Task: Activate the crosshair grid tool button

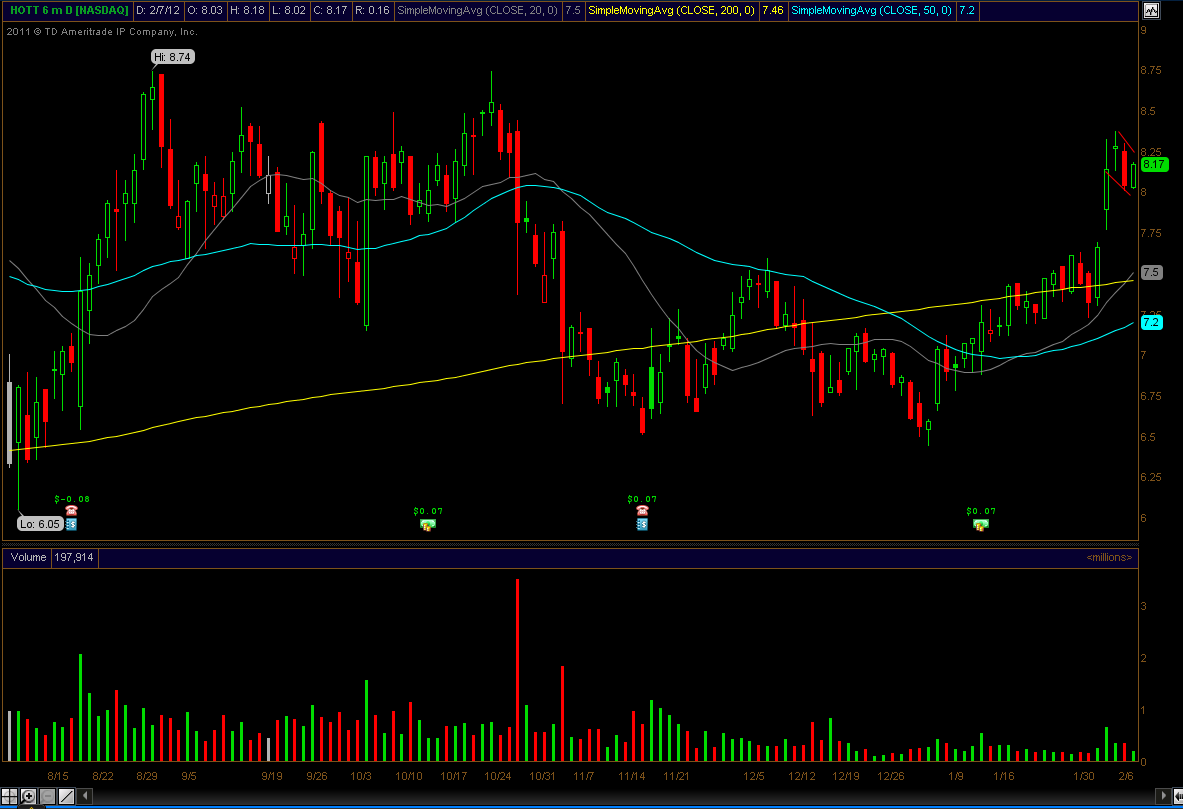Action: [9, 796]
